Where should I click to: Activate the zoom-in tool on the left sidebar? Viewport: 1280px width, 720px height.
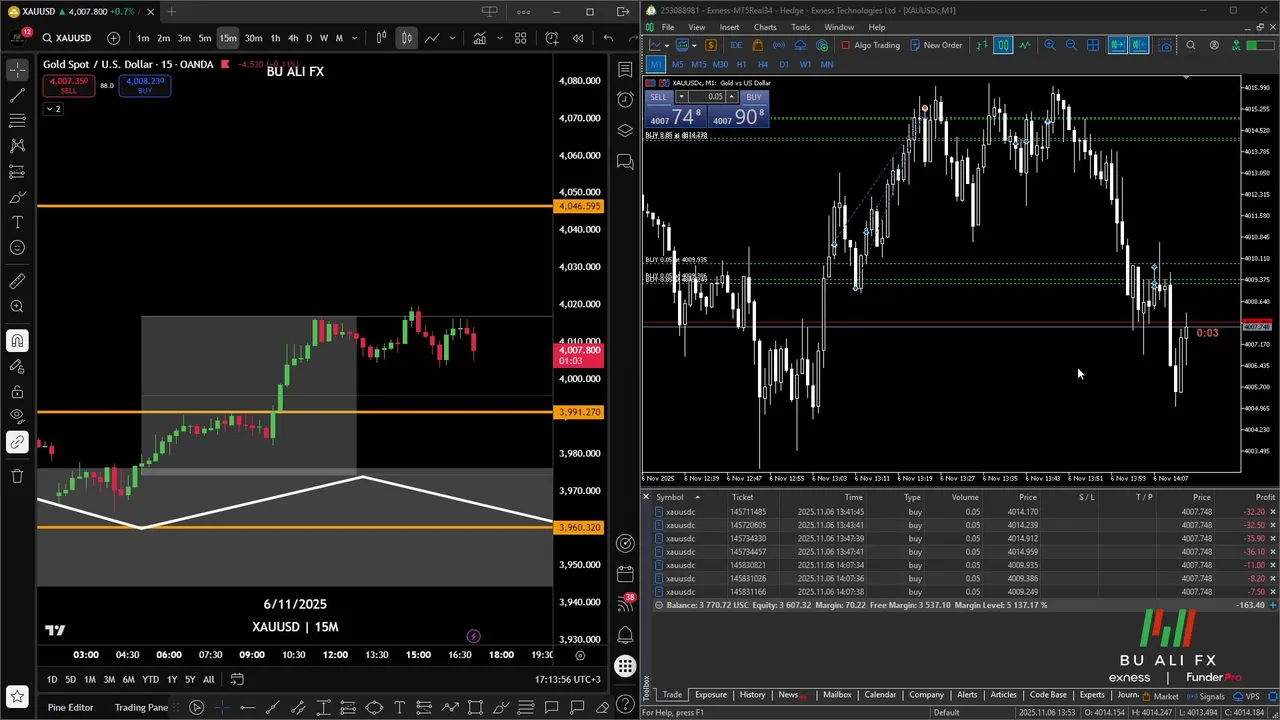pos(17,307)
